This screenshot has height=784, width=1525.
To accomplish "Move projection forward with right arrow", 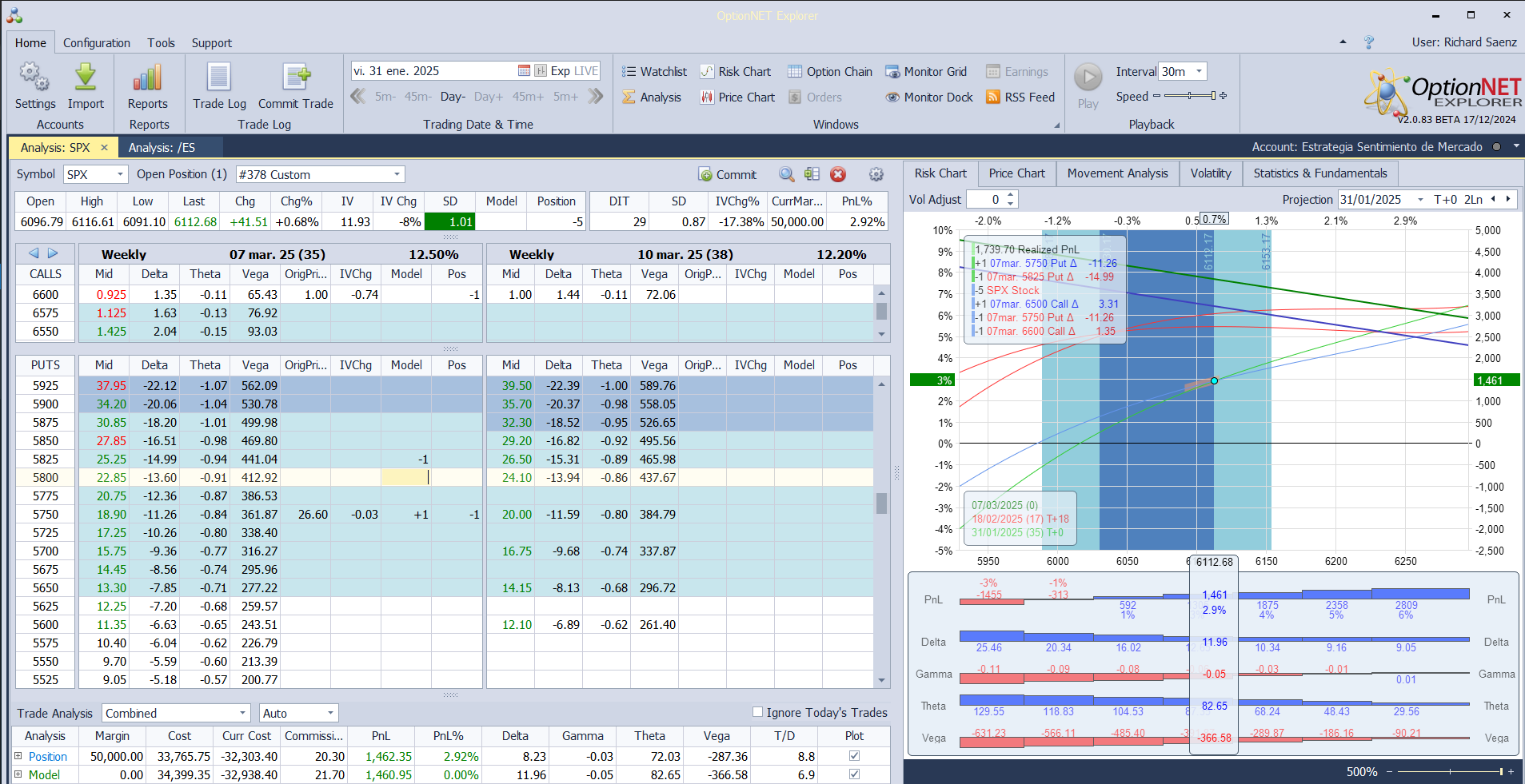I will point(1508,200).
